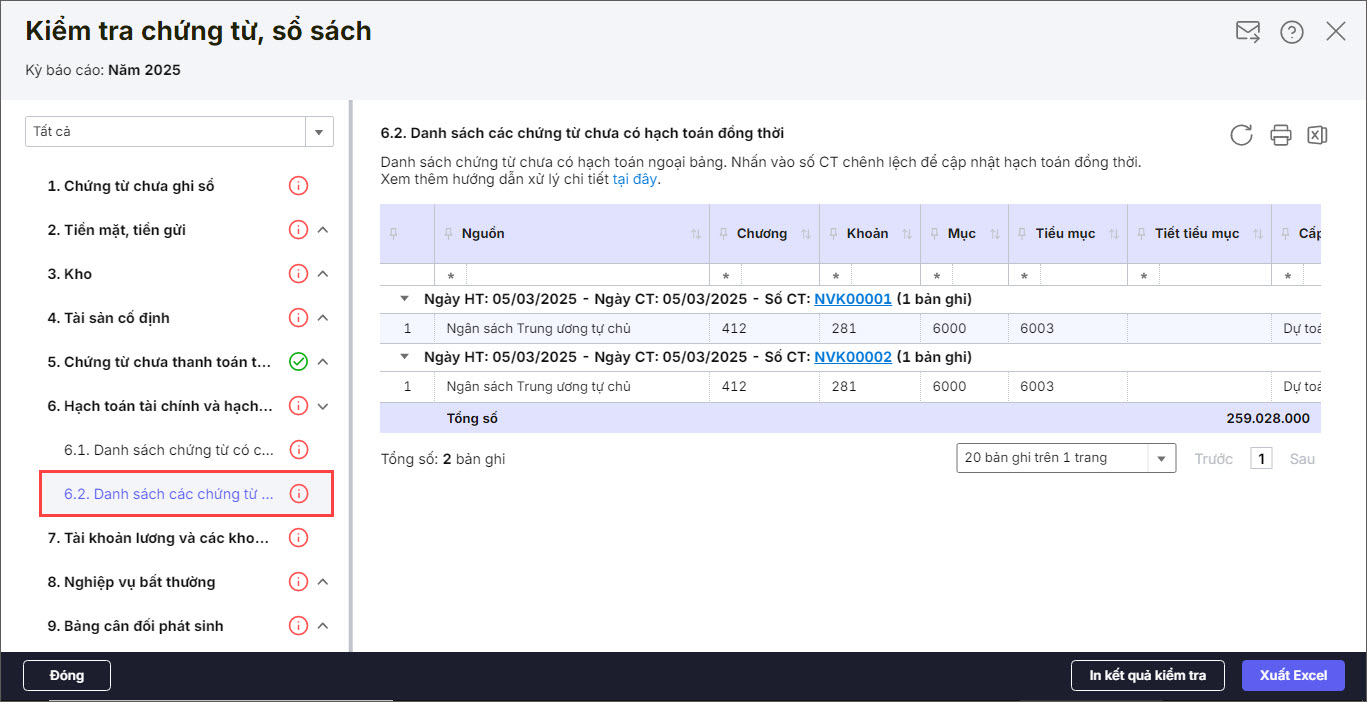Viewport: 1367px width, 702px height.
Task: Expand the Tiền mặt, tiền gửi section
Action: [x=323, y=230]
